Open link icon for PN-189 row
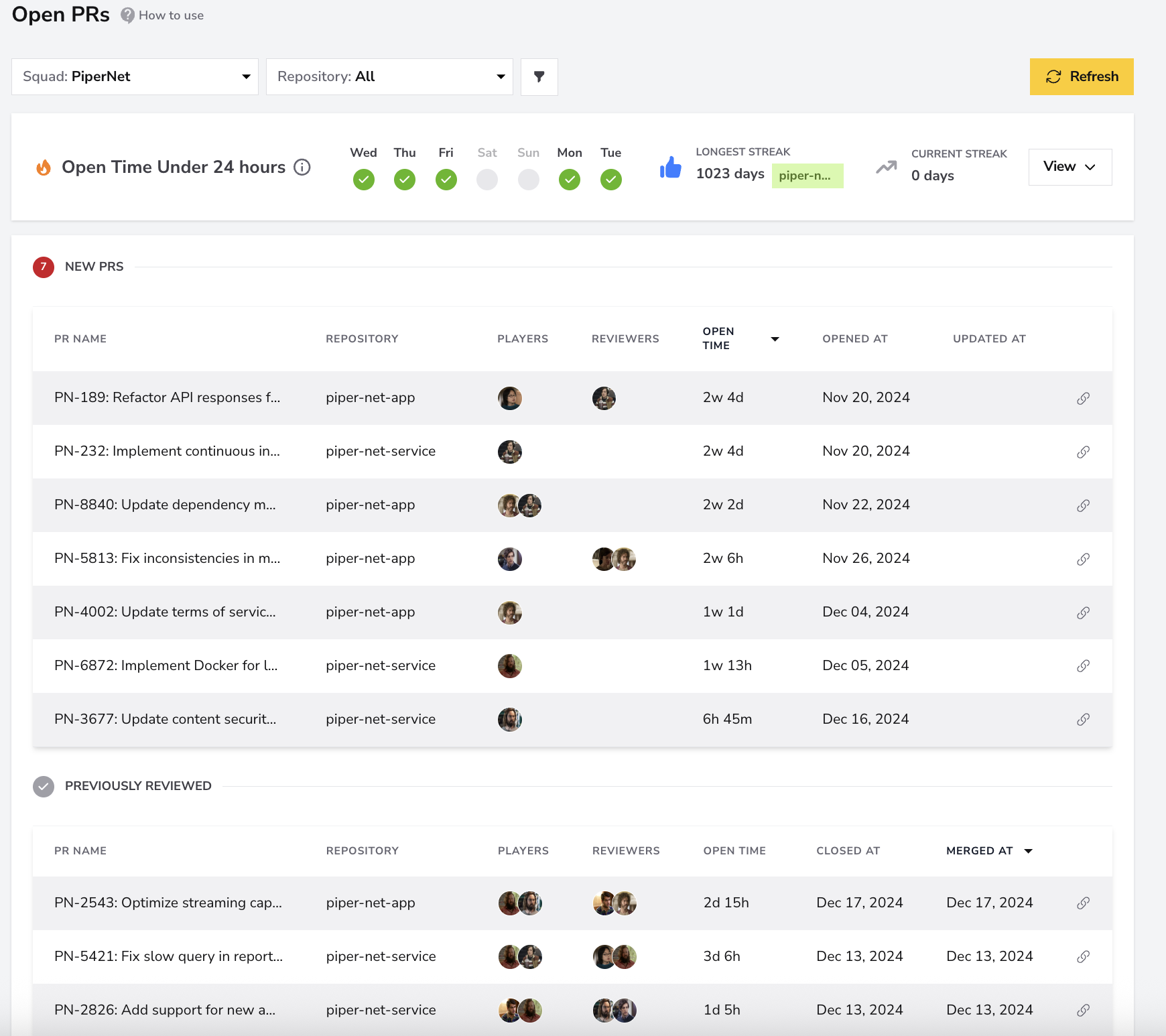Viewport: 1166px width, 1036px height. (x=1083, y=398)
